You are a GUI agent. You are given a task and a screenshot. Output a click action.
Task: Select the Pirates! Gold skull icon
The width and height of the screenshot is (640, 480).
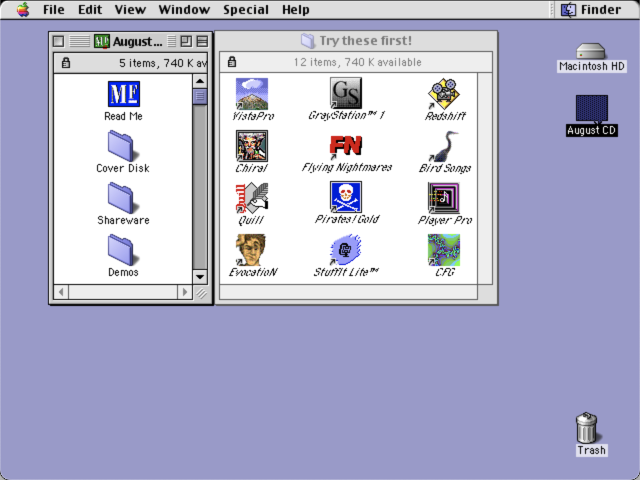346,198
